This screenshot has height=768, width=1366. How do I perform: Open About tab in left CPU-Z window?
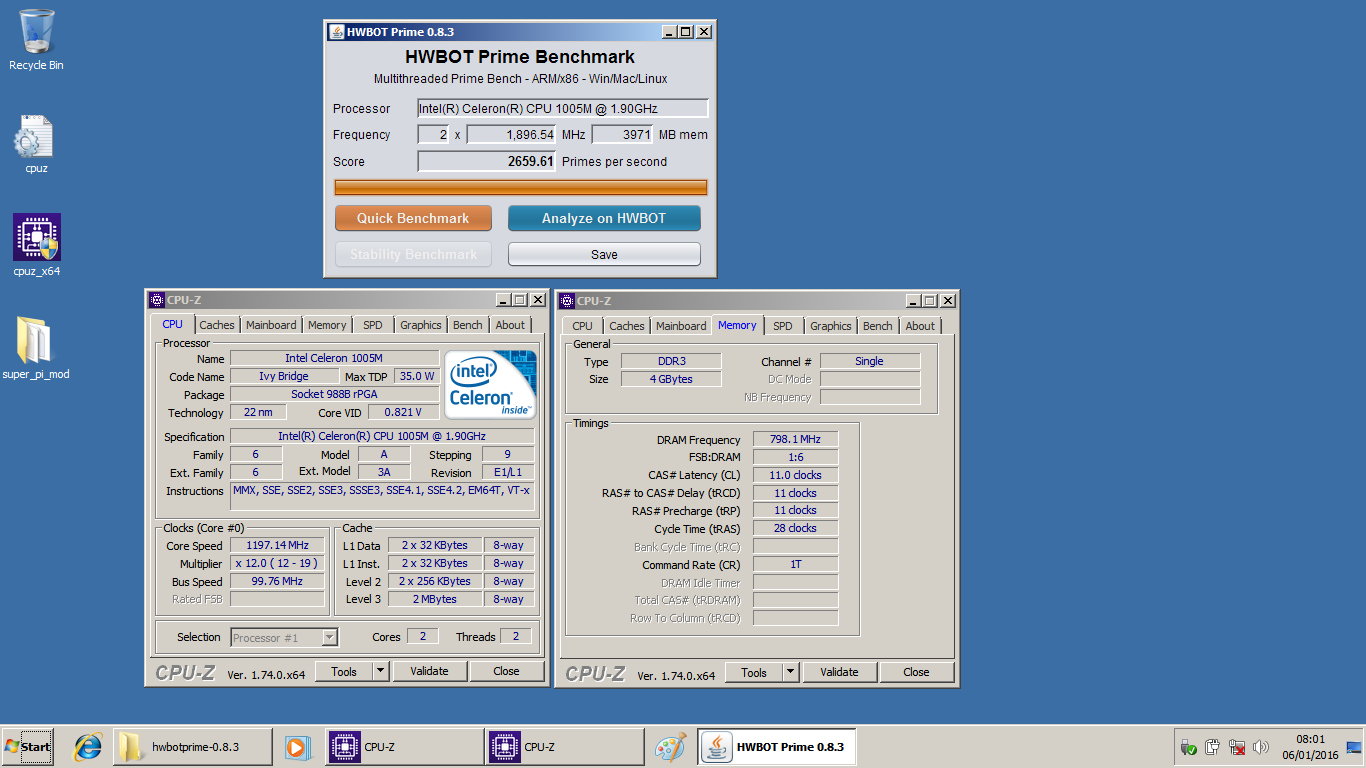pos(510,325)
